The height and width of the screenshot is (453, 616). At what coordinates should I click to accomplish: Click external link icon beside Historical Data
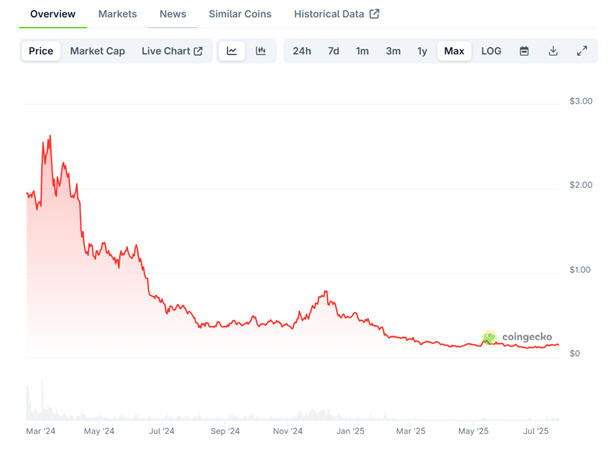pos(374,14)
